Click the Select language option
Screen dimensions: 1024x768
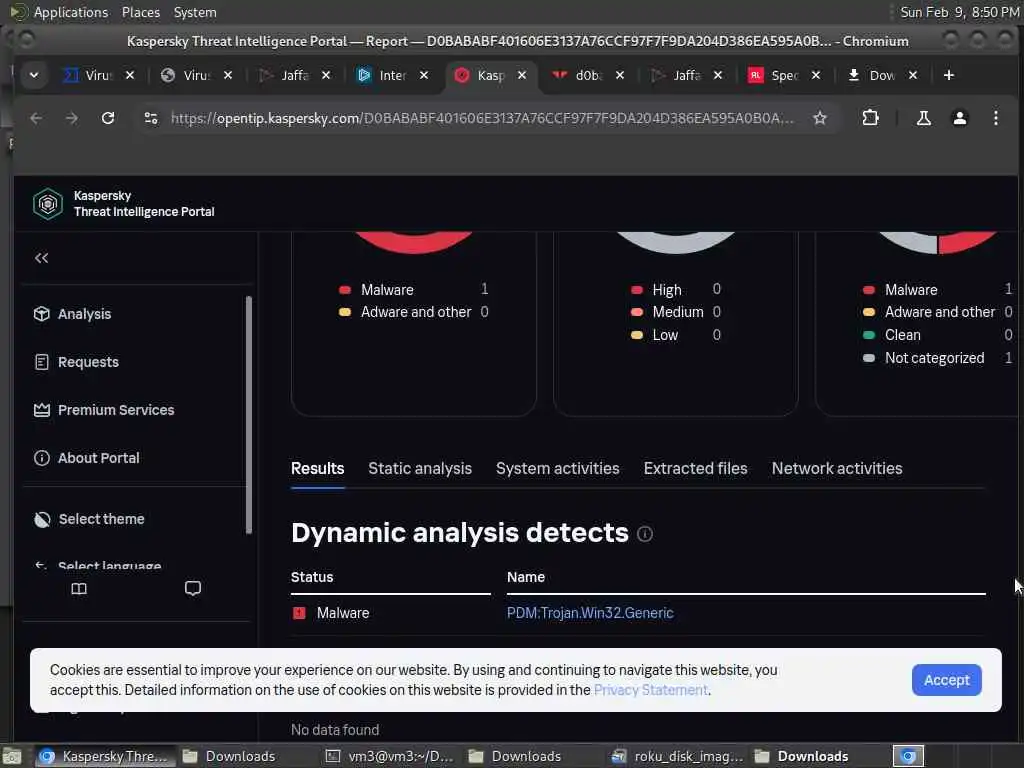tap(98, 565)
